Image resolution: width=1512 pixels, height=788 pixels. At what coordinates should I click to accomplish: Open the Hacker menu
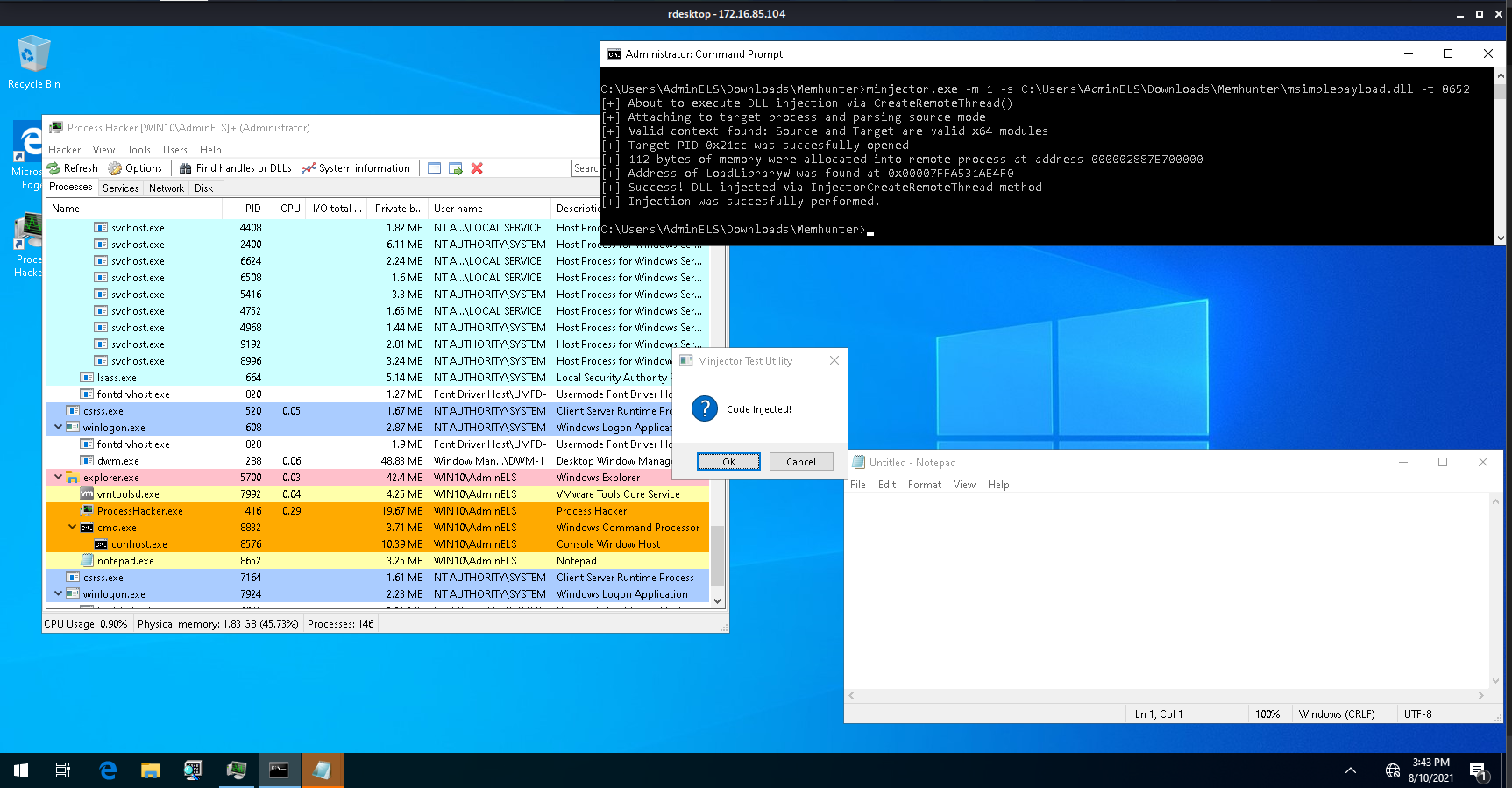point(64,150)
